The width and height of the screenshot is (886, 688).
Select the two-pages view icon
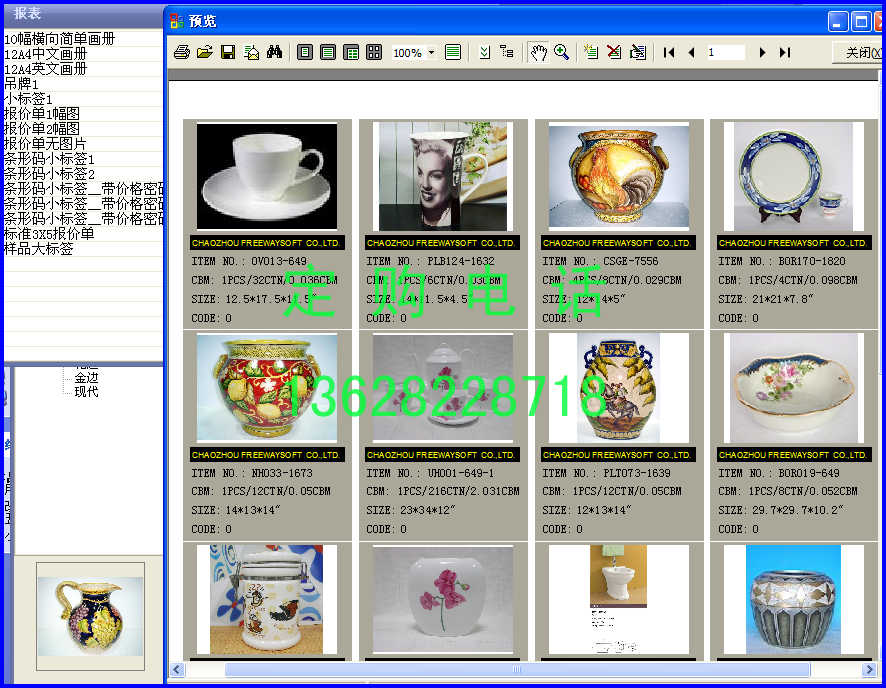(351, 53)
